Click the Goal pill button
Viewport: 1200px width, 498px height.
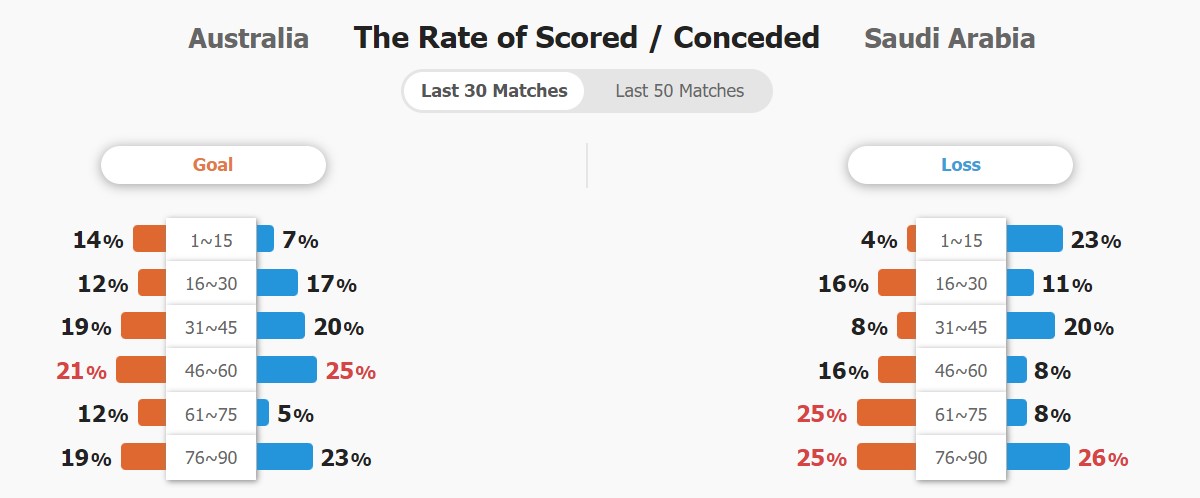click(213, 165)
